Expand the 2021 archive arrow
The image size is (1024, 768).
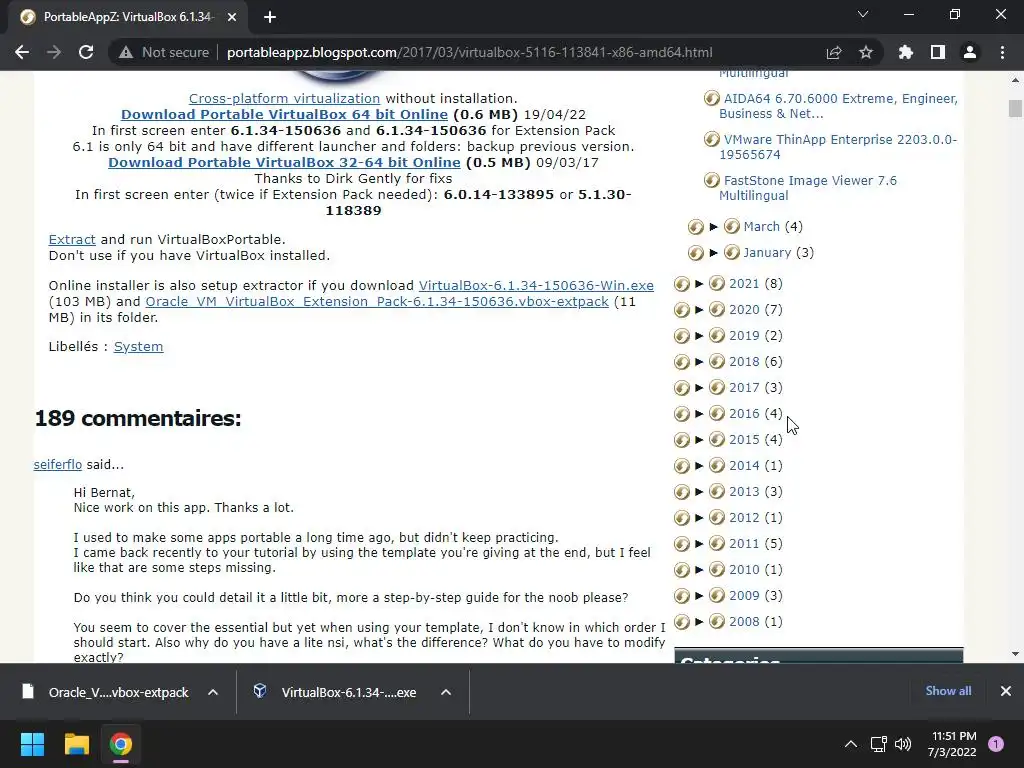coord(699,283)
